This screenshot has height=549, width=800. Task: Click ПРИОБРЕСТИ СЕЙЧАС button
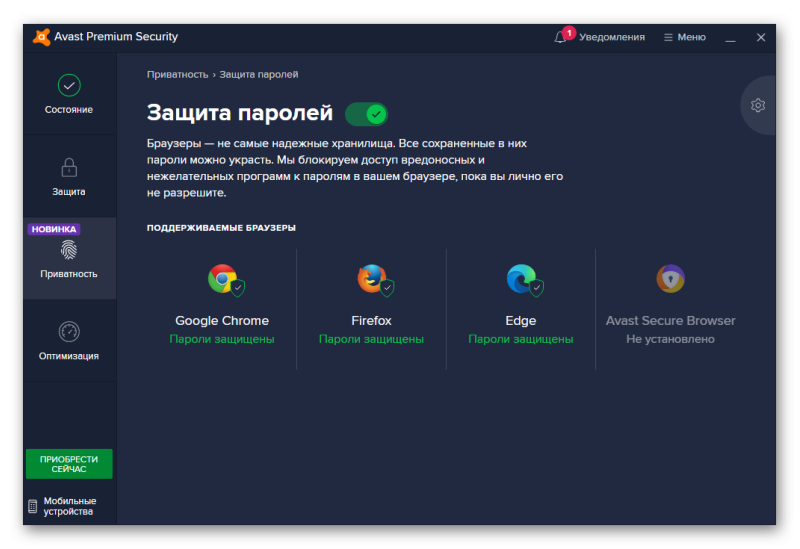pos(69,464)
